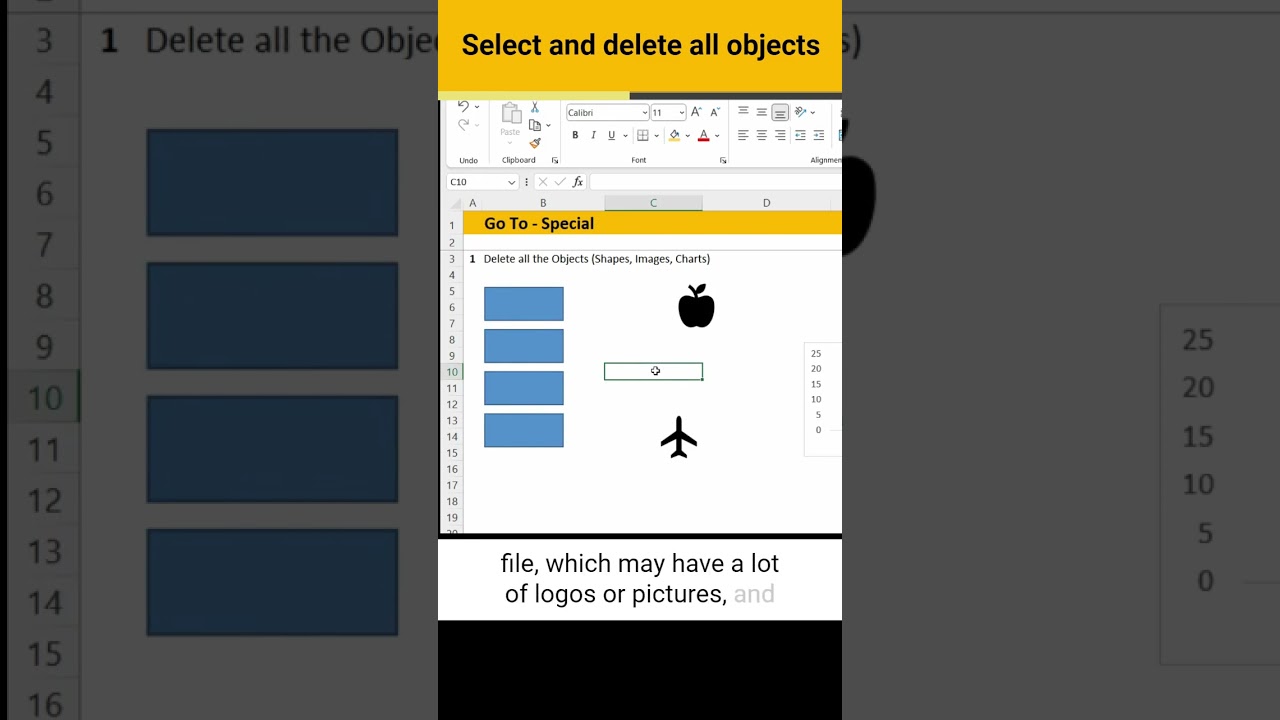Screen dimensions: 1280x720
Task: Decrease font size with smaller A icon
Action: point(714,112)
